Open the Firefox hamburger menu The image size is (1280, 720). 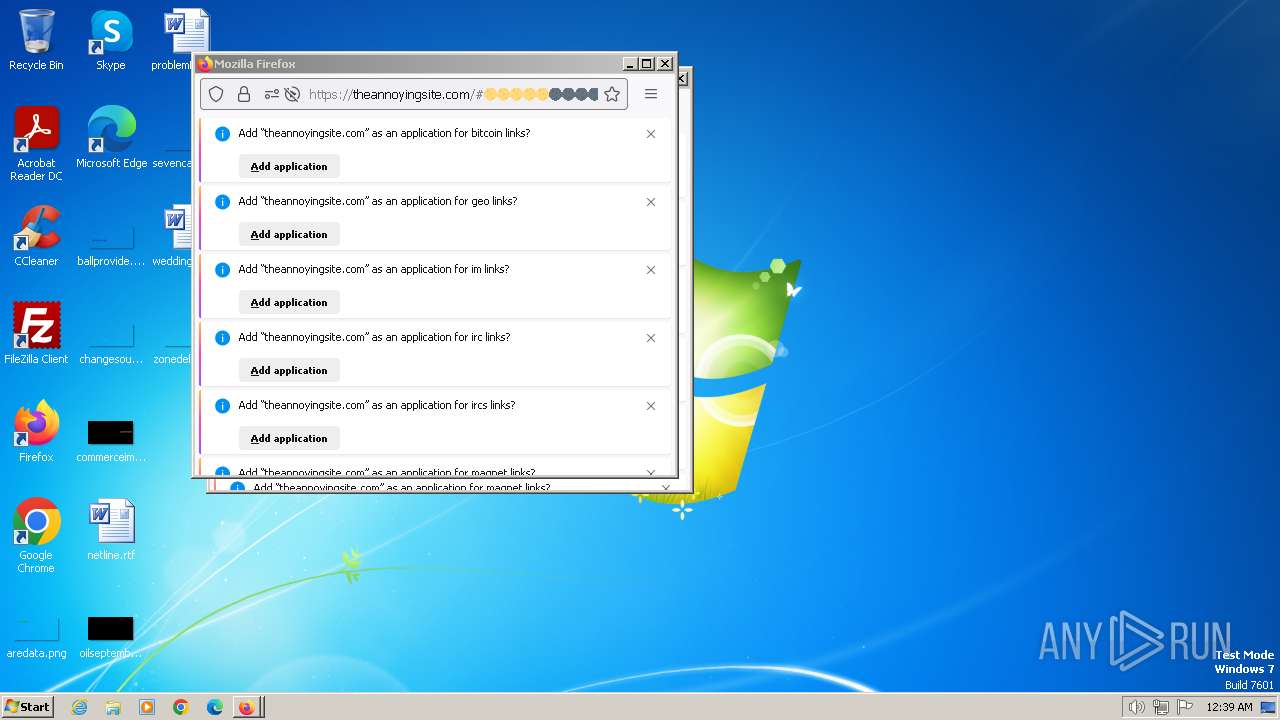click(x=651, y=94)
